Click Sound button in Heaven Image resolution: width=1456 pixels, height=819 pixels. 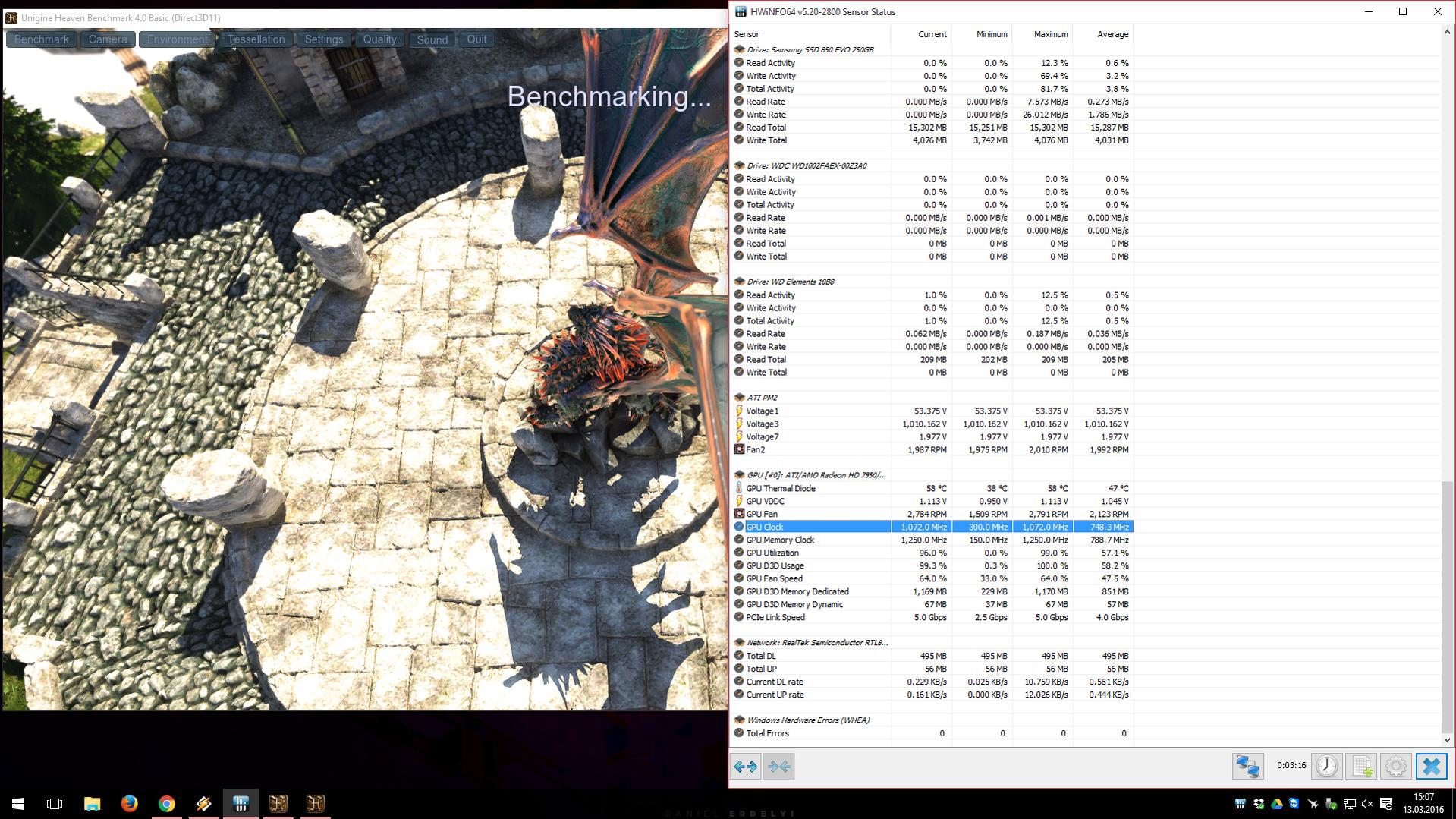(x=432, y=39)
